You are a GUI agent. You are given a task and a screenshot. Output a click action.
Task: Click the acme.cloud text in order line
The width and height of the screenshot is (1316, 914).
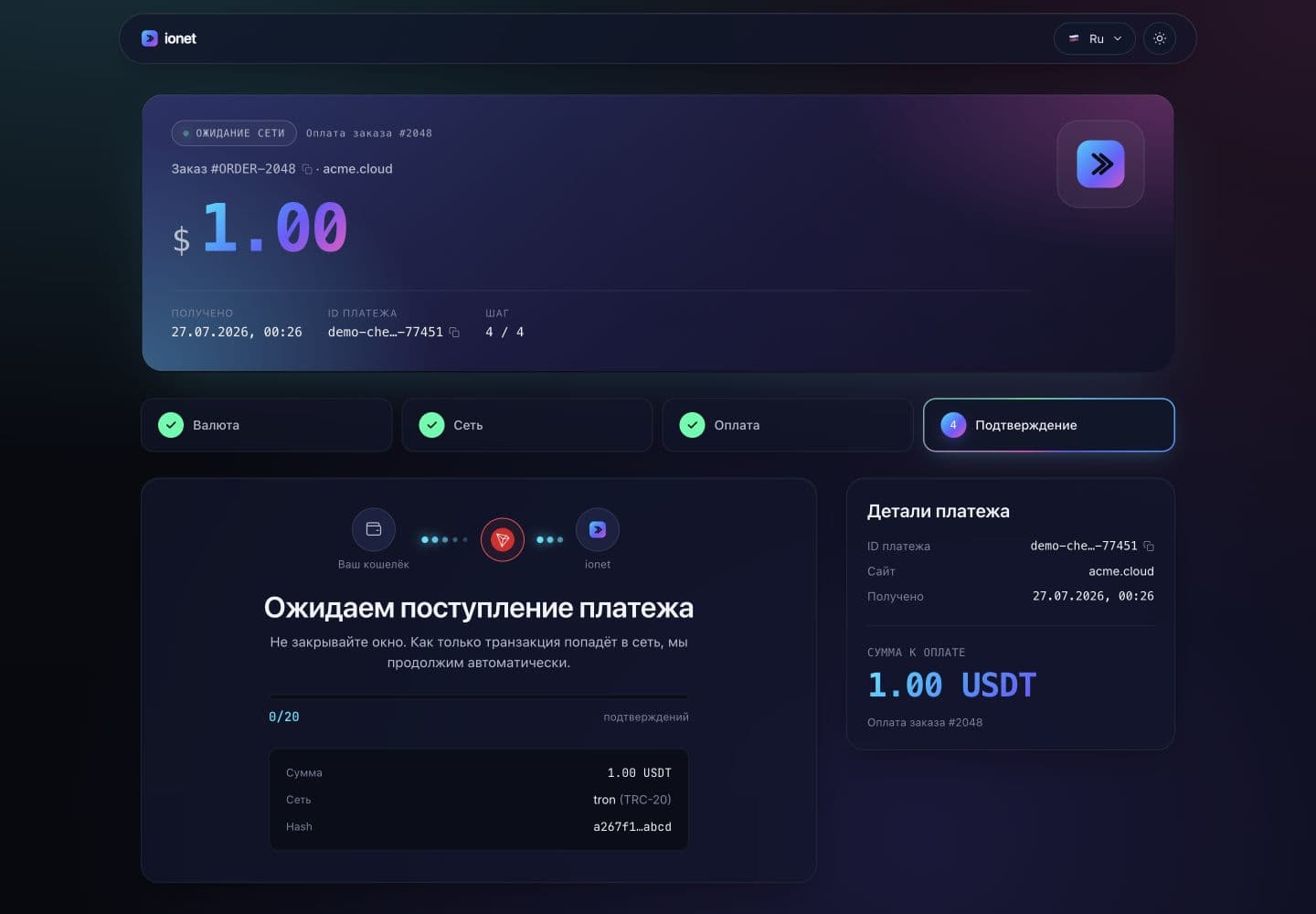[x=357, y=169]
